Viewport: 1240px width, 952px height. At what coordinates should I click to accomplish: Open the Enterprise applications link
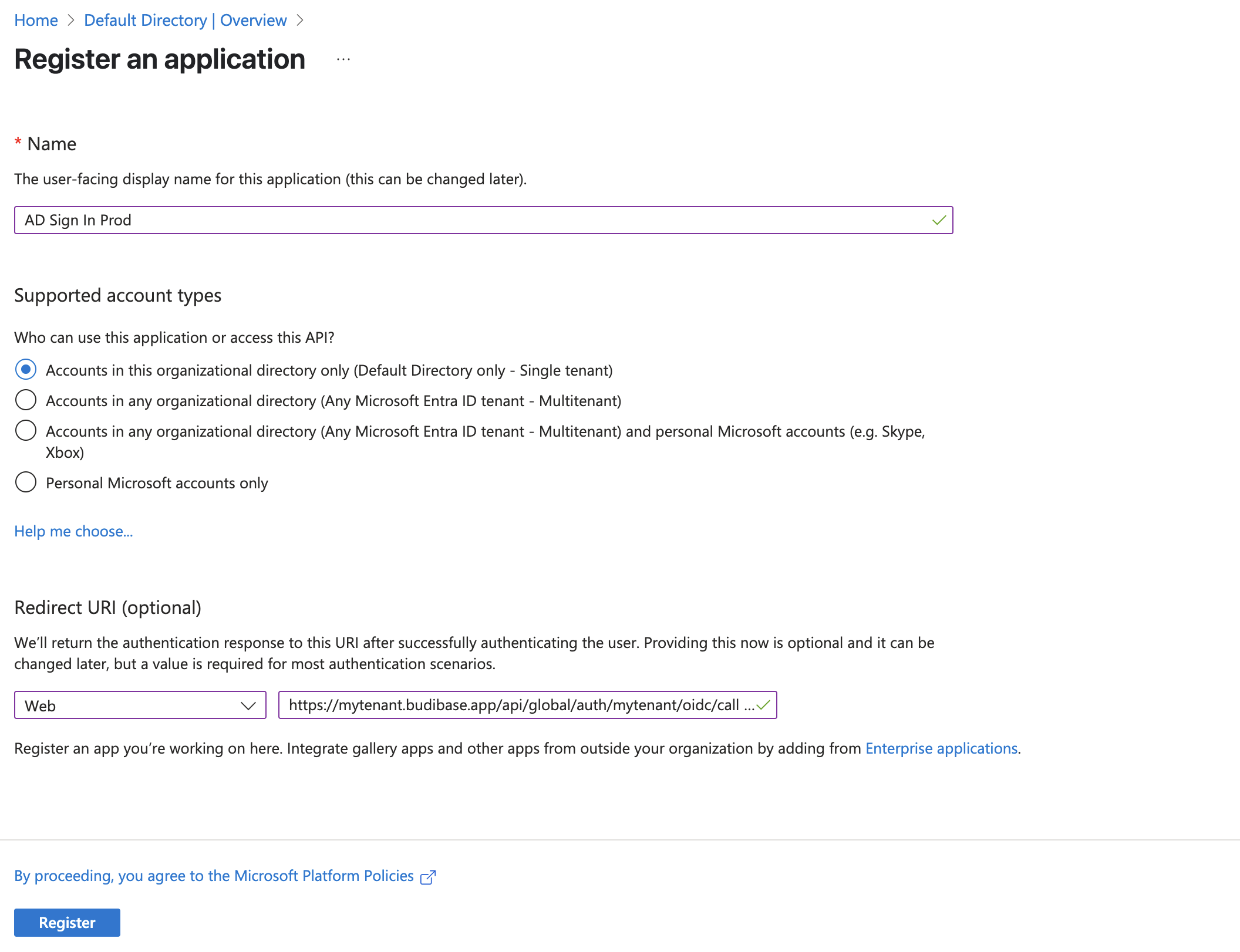pos(941,748)
